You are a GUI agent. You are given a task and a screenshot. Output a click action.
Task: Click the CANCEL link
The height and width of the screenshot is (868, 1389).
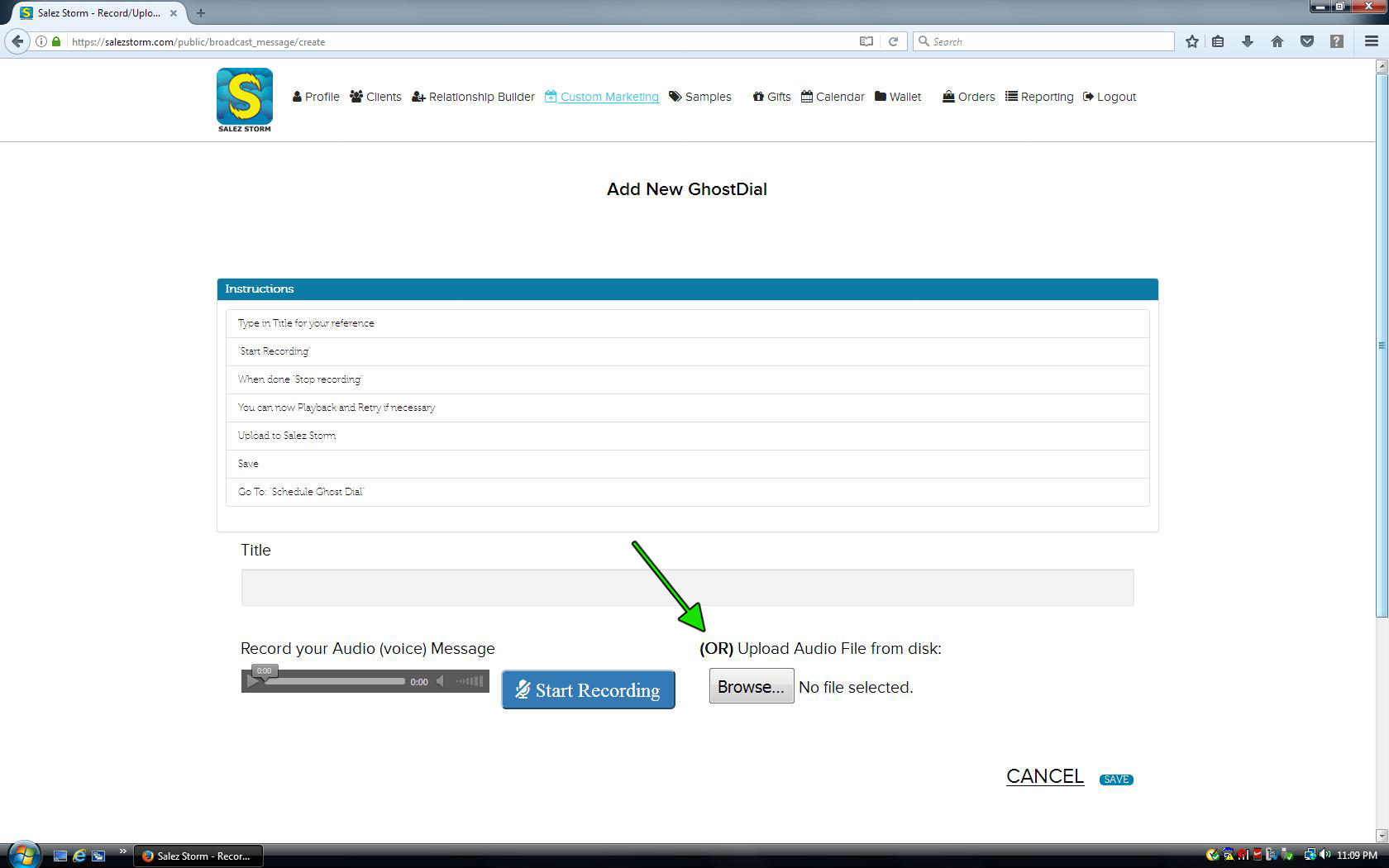point(1044,776)
